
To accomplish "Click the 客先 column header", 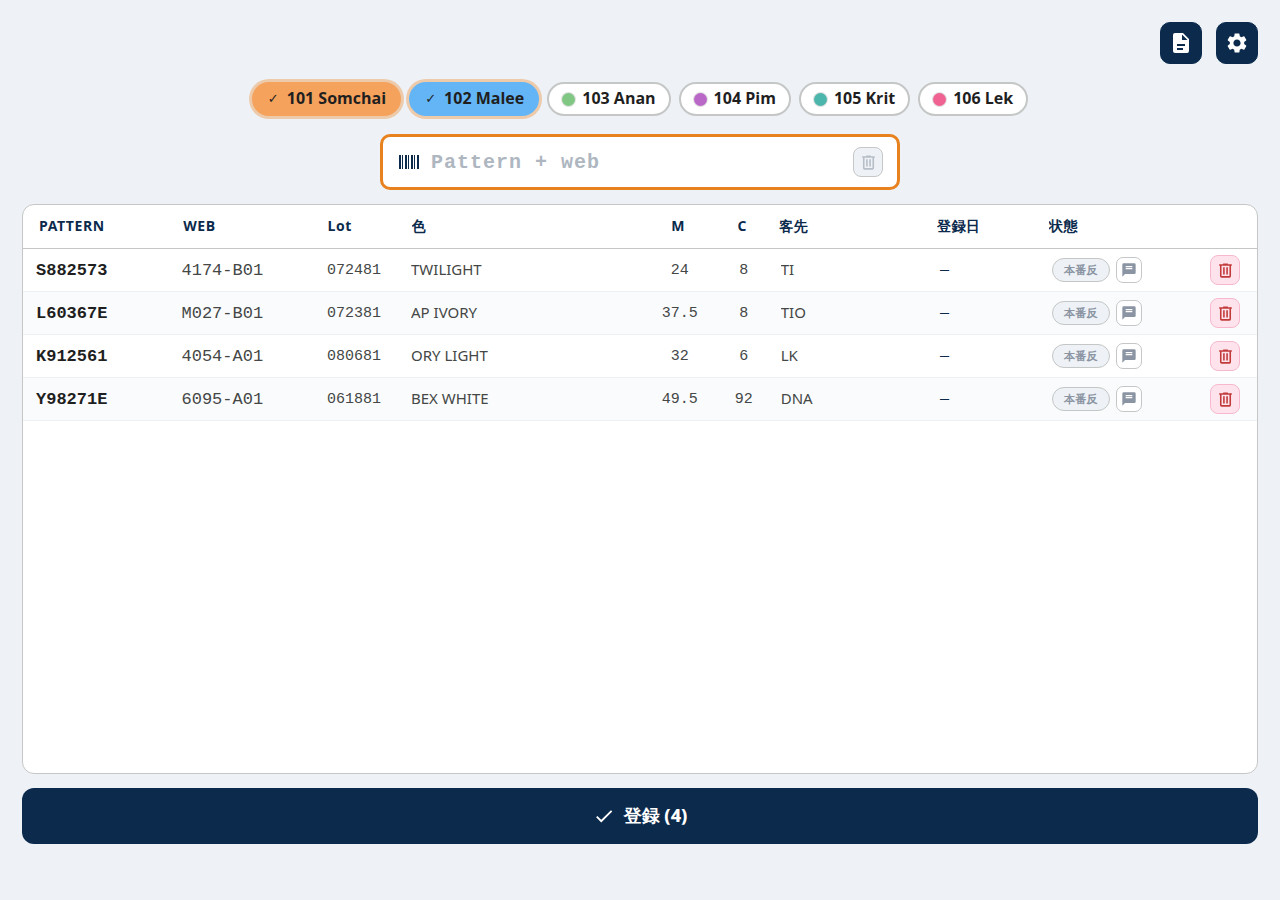I will (x=793, y=226).
